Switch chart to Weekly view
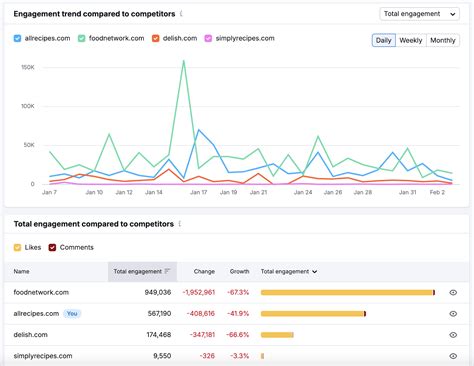 pyautogui.click(x=411, y=40)
